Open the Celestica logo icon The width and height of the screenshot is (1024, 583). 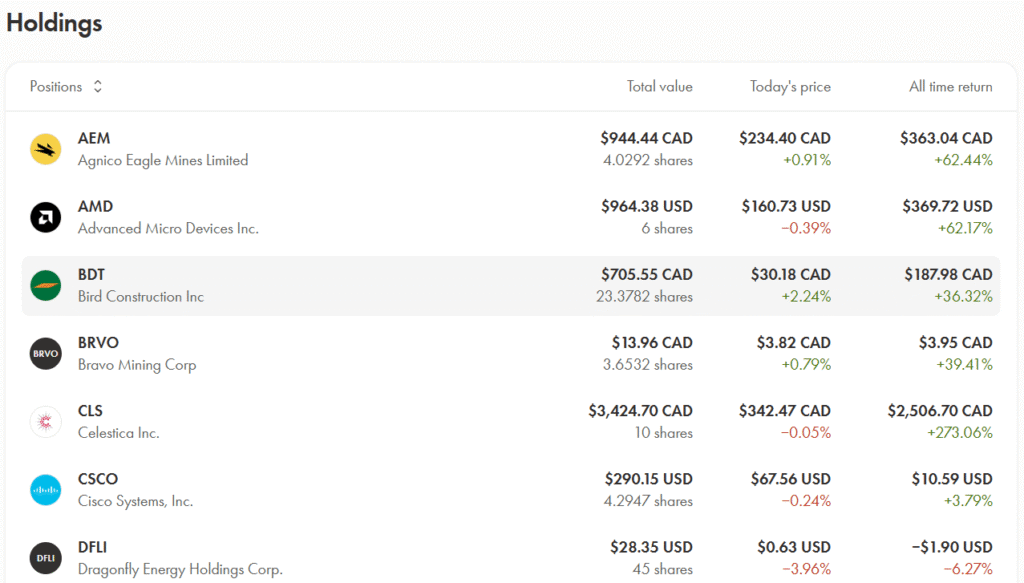pos(46,421)
